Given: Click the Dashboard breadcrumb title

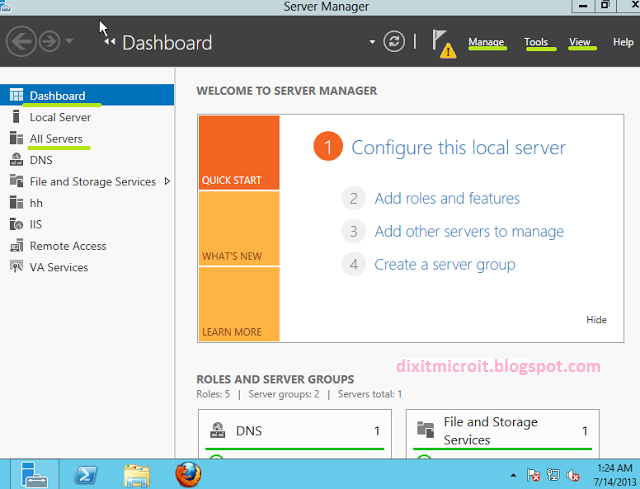Looking at the screenshot, I should click(x=167, y=43).
